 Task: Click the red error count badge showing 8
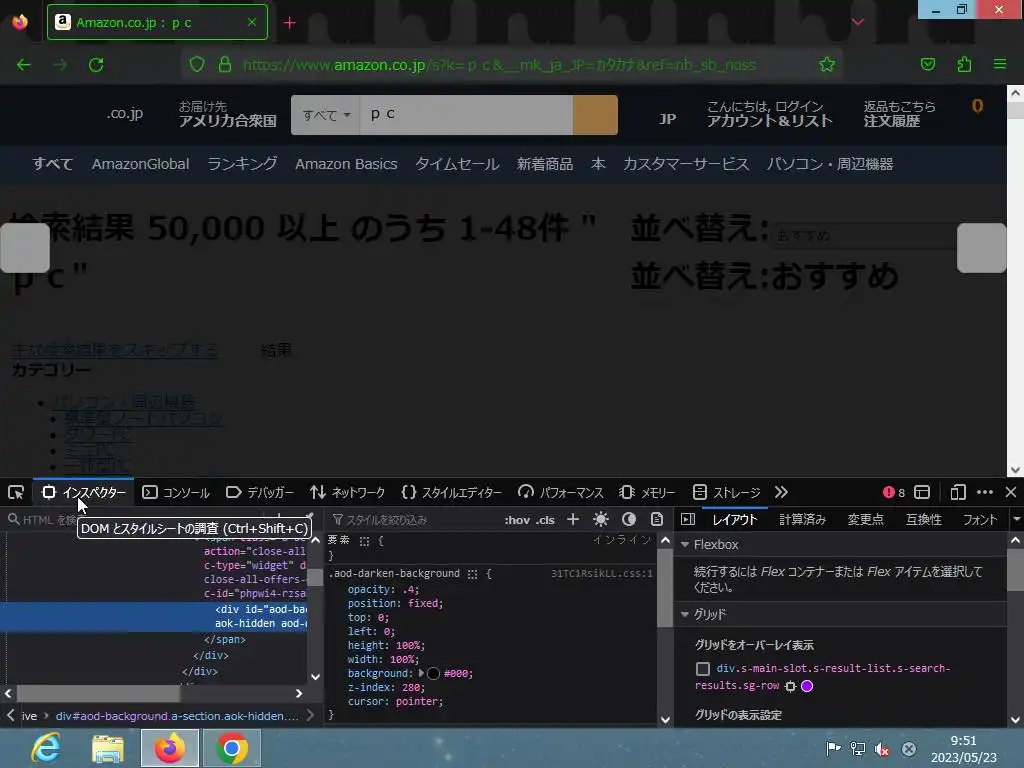pos(894,492)
